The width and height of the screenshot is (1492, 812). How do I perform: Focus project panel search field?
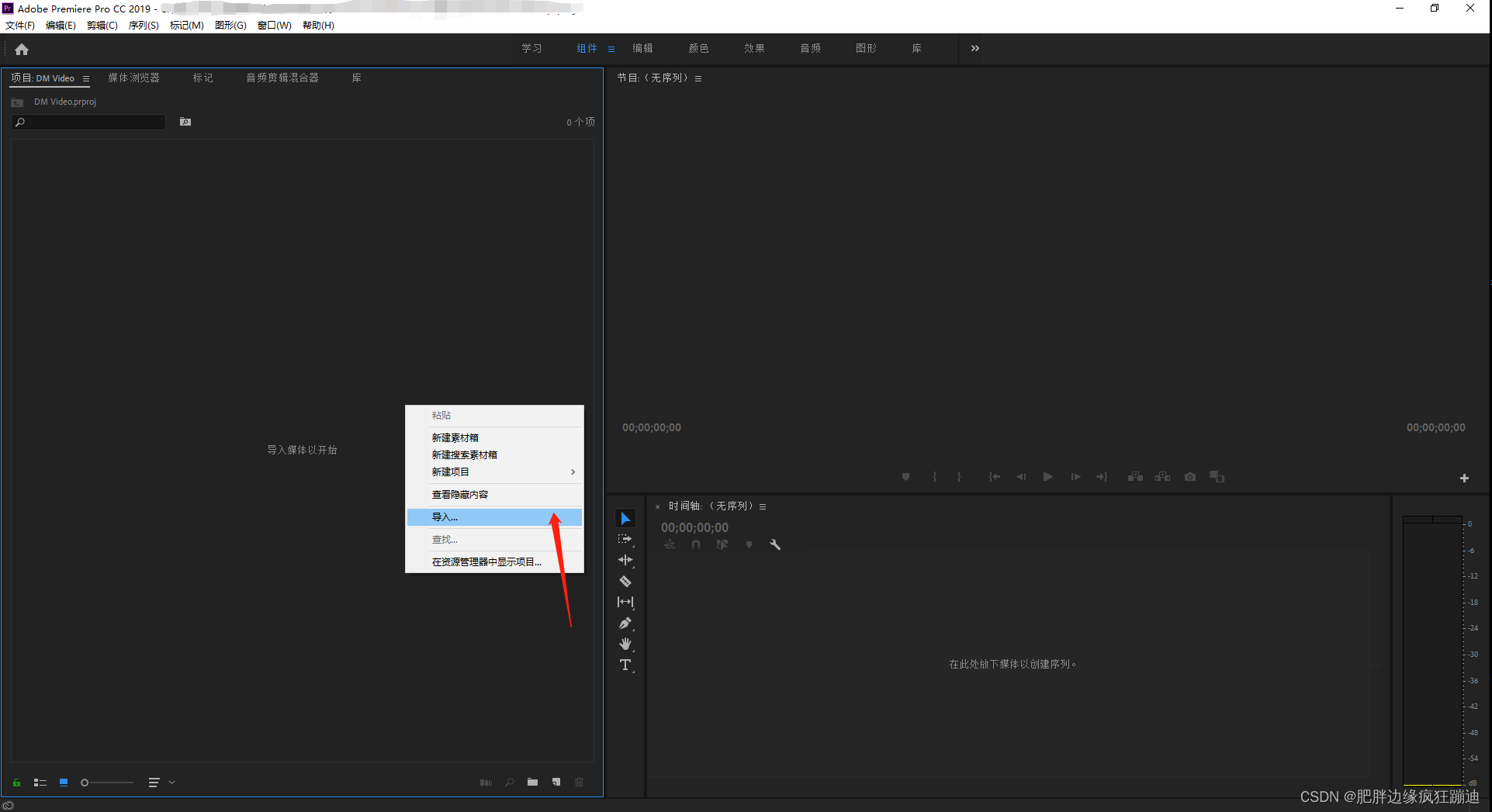[88, 122]
